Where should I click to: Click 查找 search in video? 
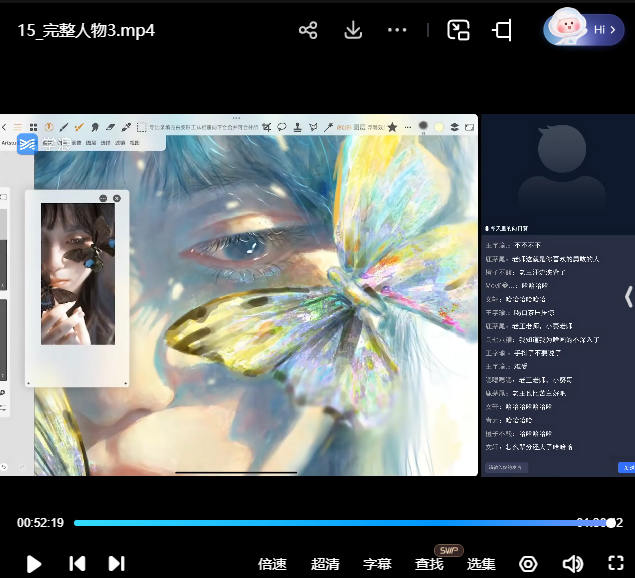429,564
